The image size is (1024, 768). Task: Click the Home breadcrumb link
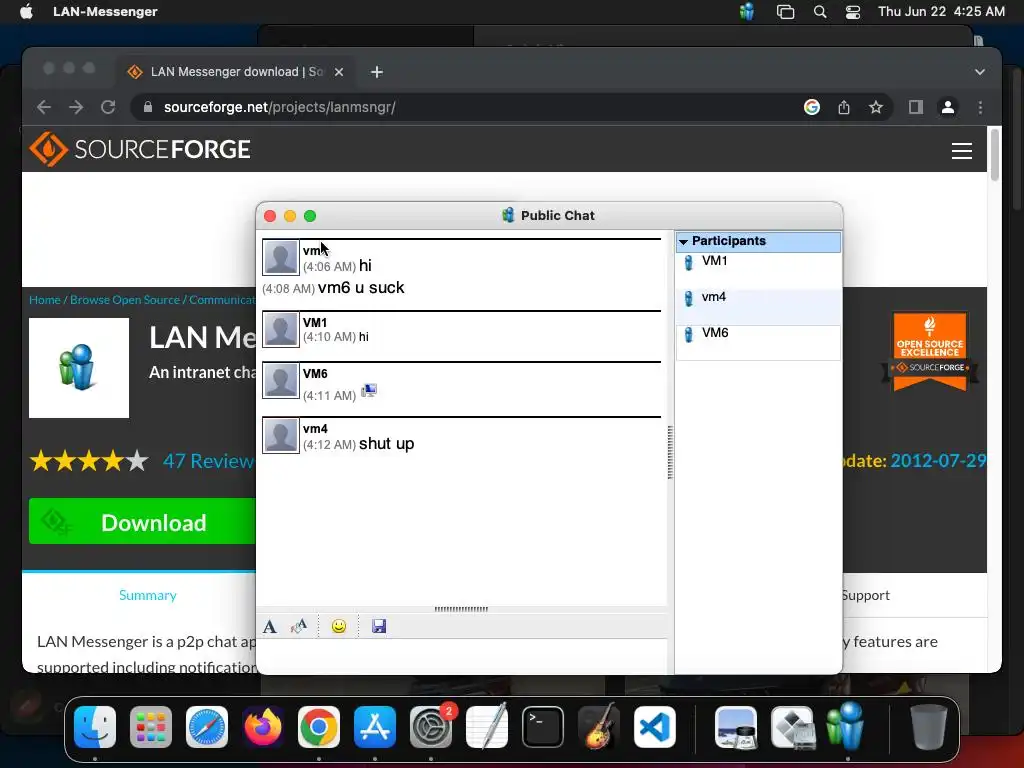coord(44,300)
